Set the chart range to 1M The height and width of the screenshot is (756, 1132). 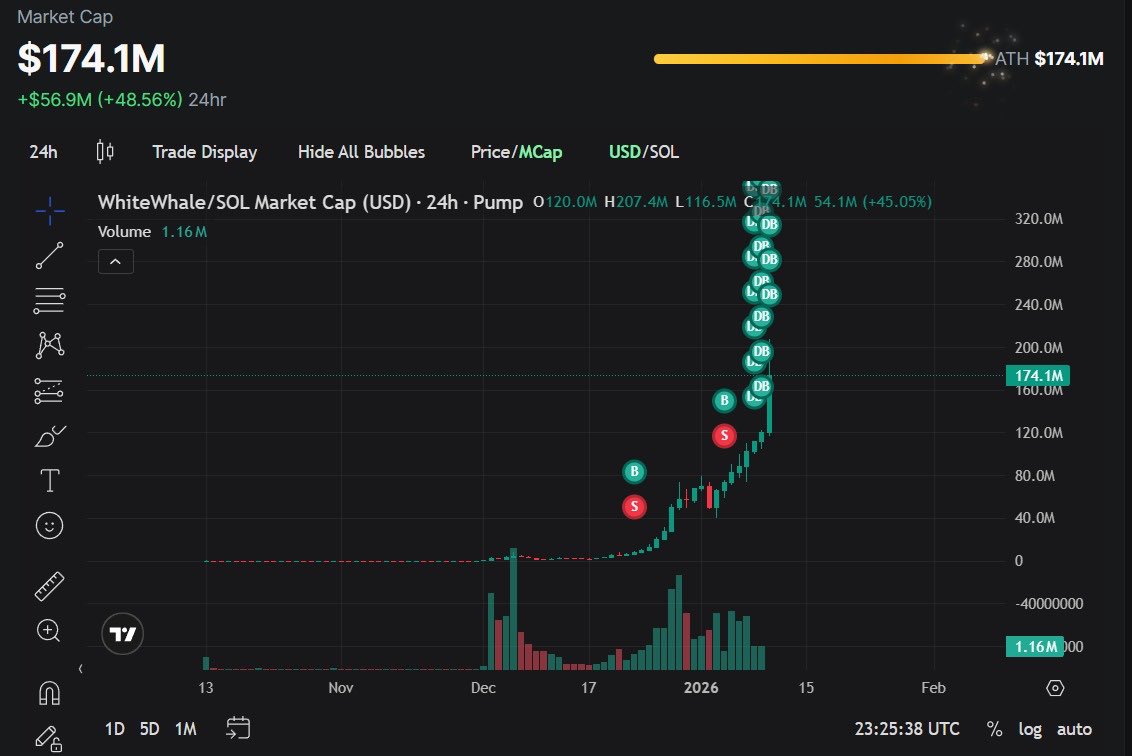(x=186, y=729)
